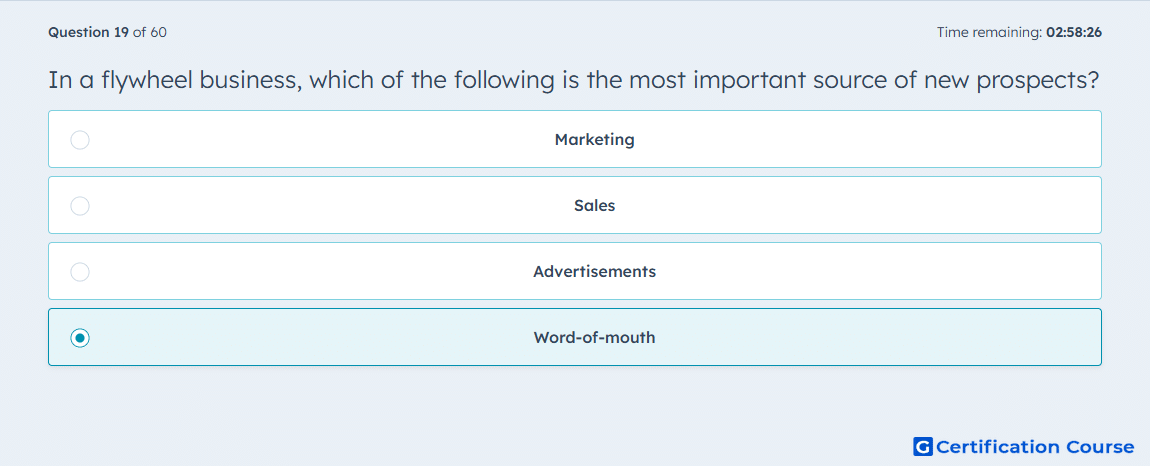The height and width of the screenshot is (466, 1150).
Task: Click the Marketing answer label text
Action: coord(594,139)
